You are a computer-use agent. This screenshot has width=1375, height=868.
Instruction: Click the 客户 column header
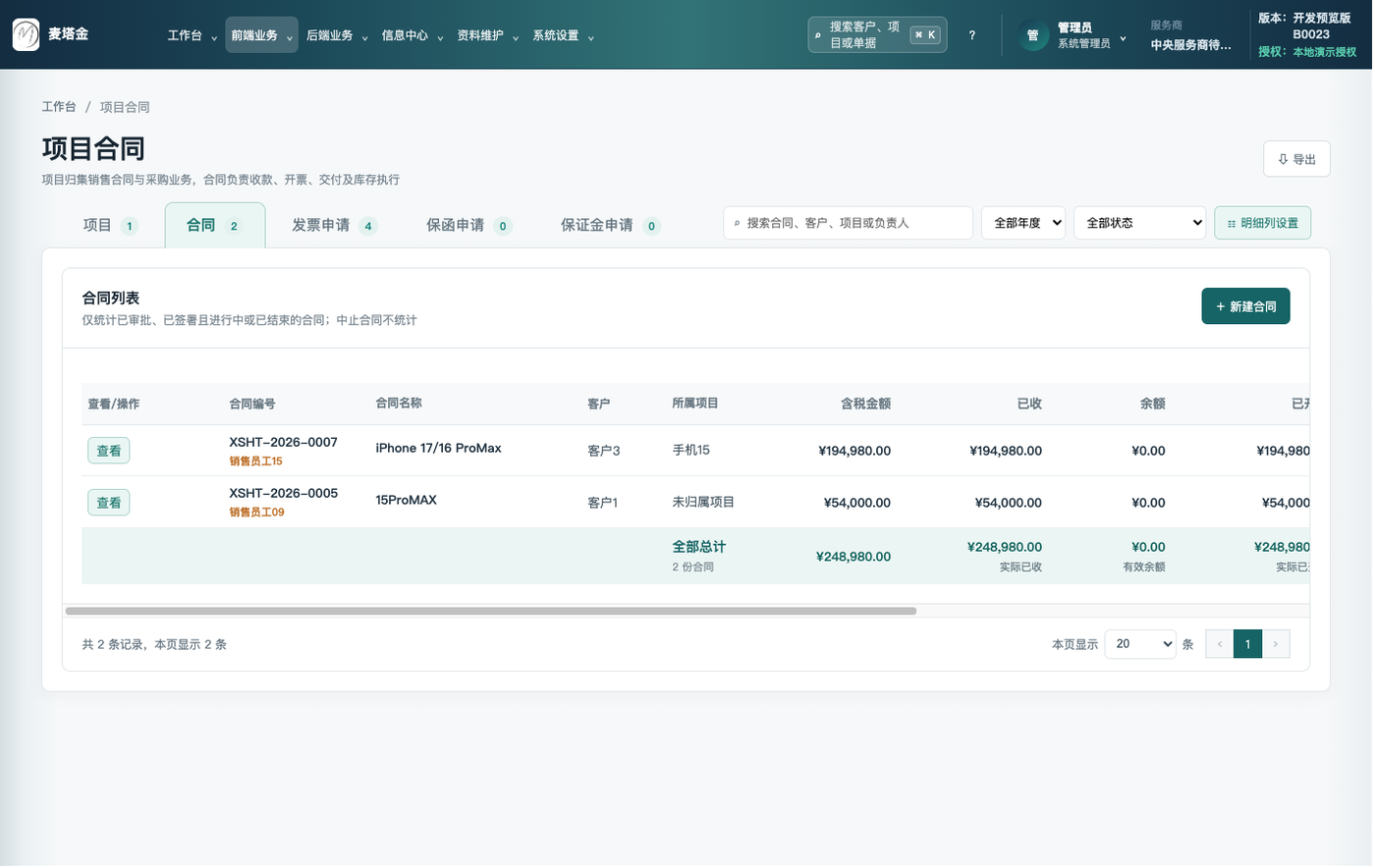click(600, 405)
